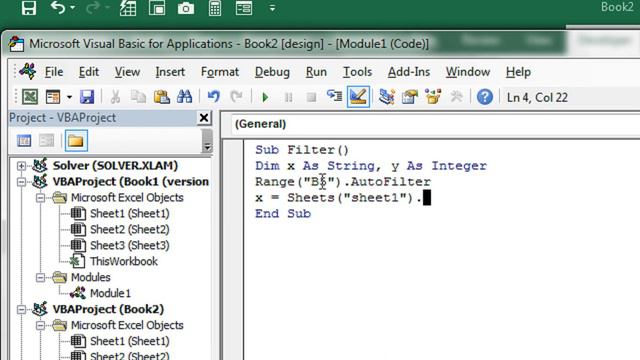The image size is (640, 360).
Task: Collapse Book1 Microsoft Excel Objects folder
Action: 40,198
